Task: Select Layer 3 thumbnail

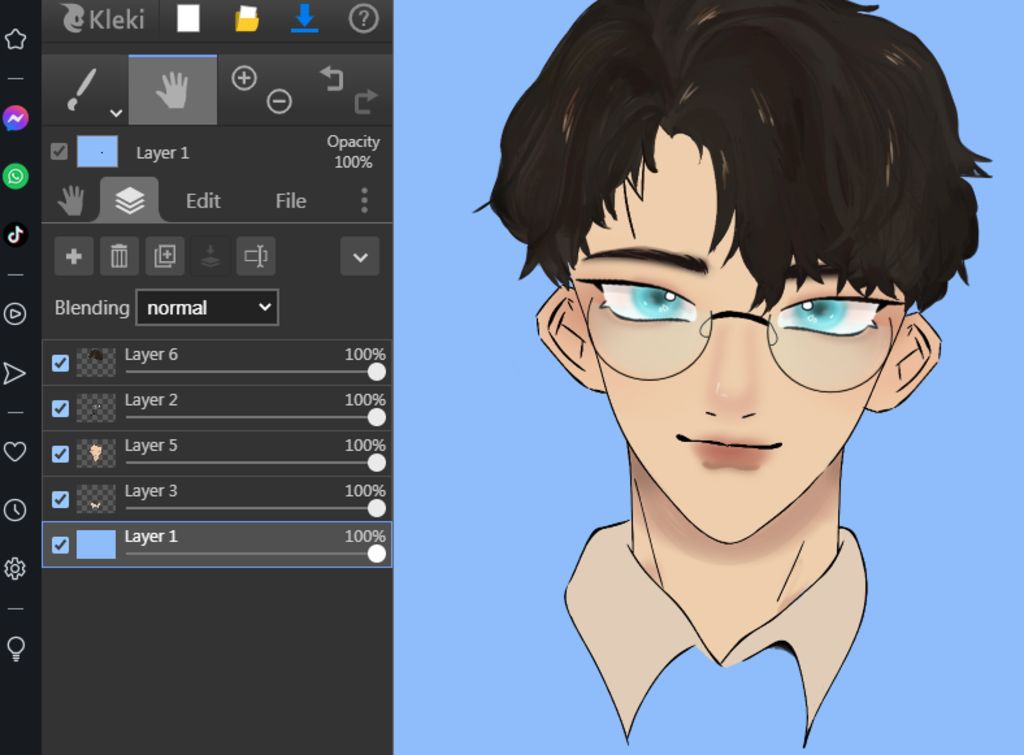Action: [96, 499]
